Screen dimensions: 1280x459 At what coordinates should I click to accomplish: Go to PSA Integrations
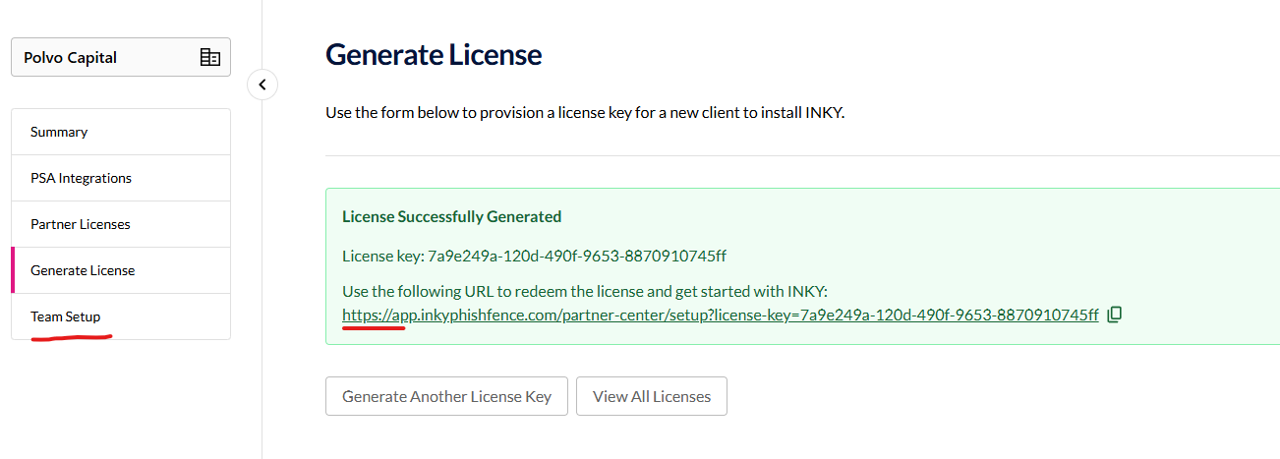[81, 178]
